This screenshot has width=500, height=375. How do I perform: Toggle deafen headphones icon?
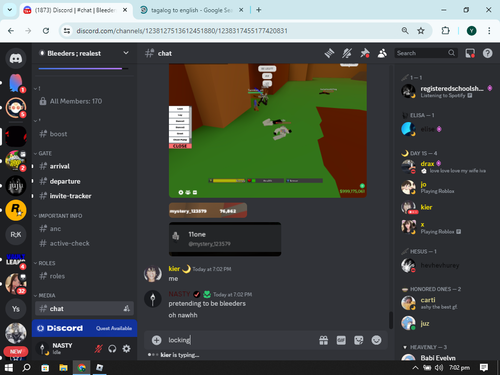point(112,349)
